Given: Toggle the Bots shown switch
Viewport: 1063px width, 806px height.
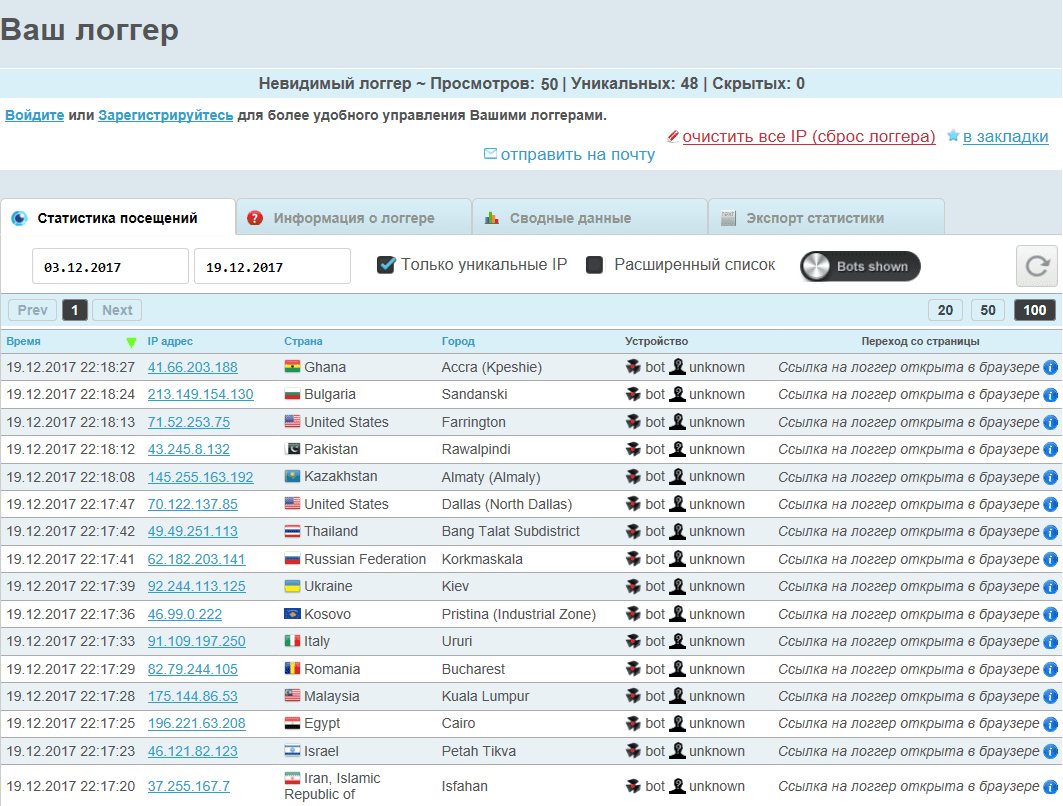Looking at the screenshot, I should [x=860, y=266].
